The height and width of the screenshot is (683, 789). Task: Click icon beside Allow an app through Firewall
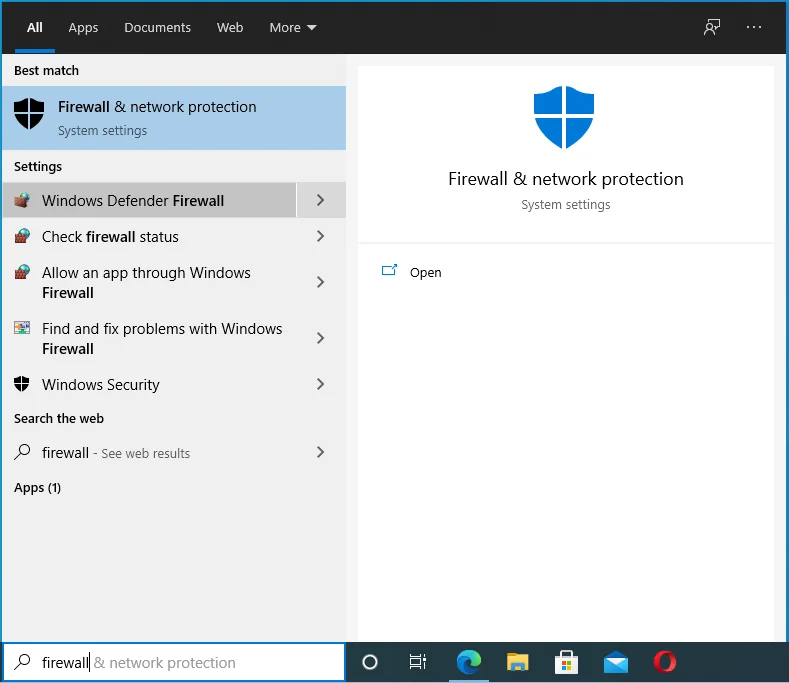pyautogui.click(x=22, y=272)
